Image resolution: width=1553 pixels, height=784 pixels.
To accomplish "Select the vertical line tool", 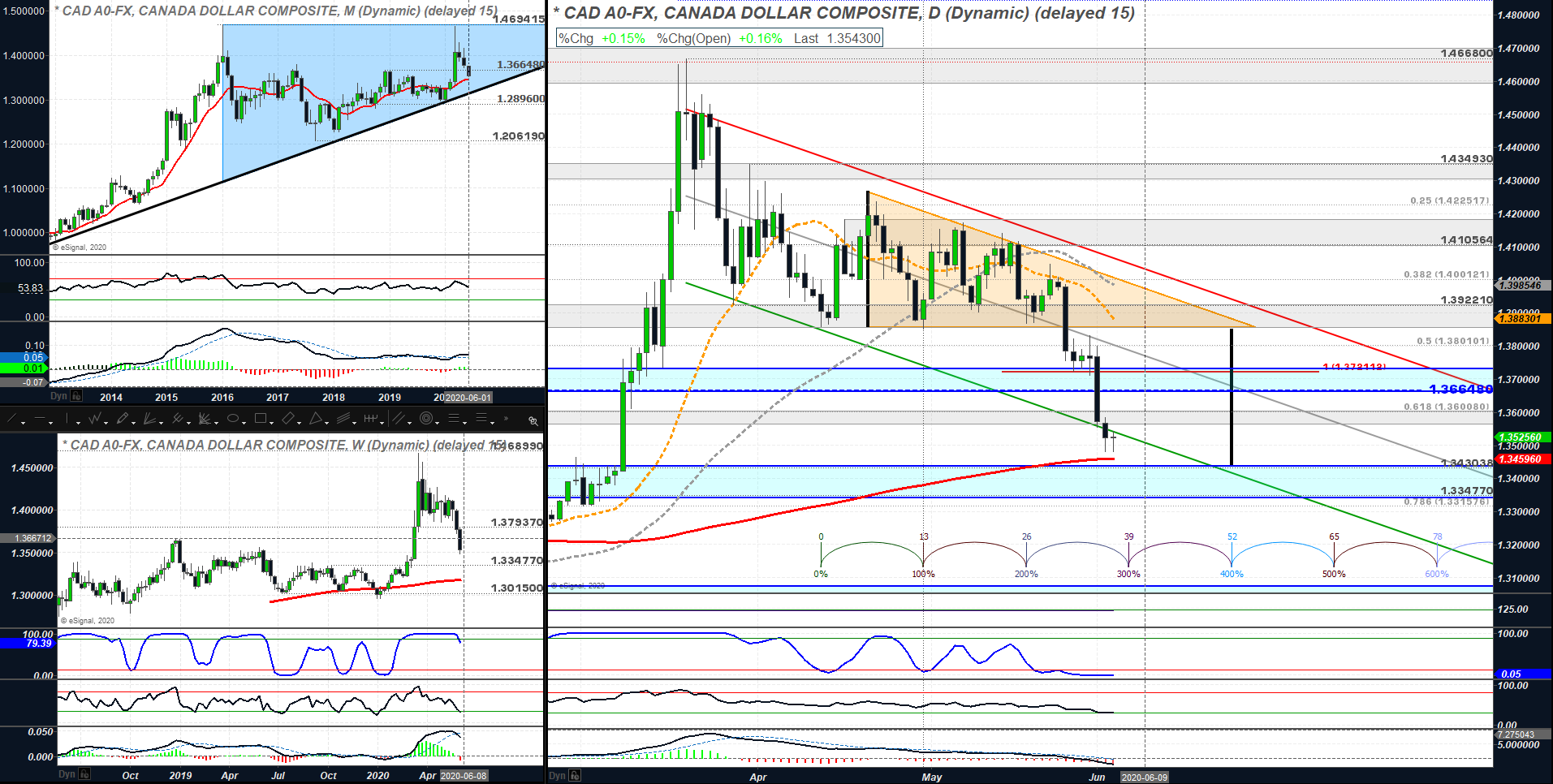I will tap(67, 420).
